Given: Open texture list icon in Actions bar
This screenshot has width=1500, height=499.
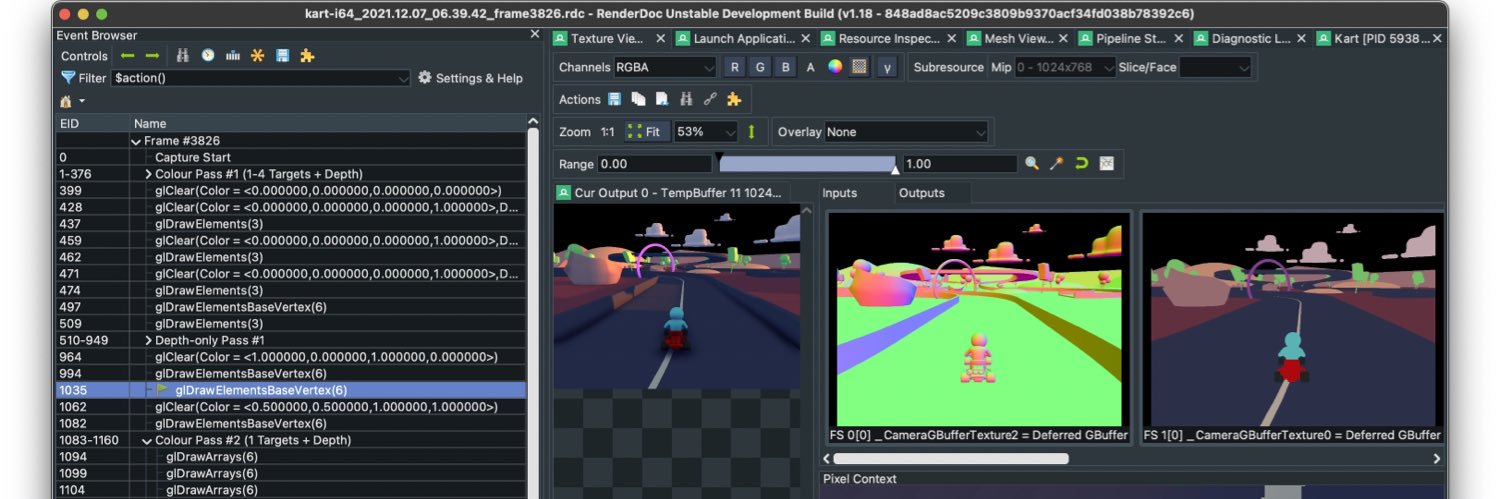Looking at the screenshot, I should tap(661, 99).
